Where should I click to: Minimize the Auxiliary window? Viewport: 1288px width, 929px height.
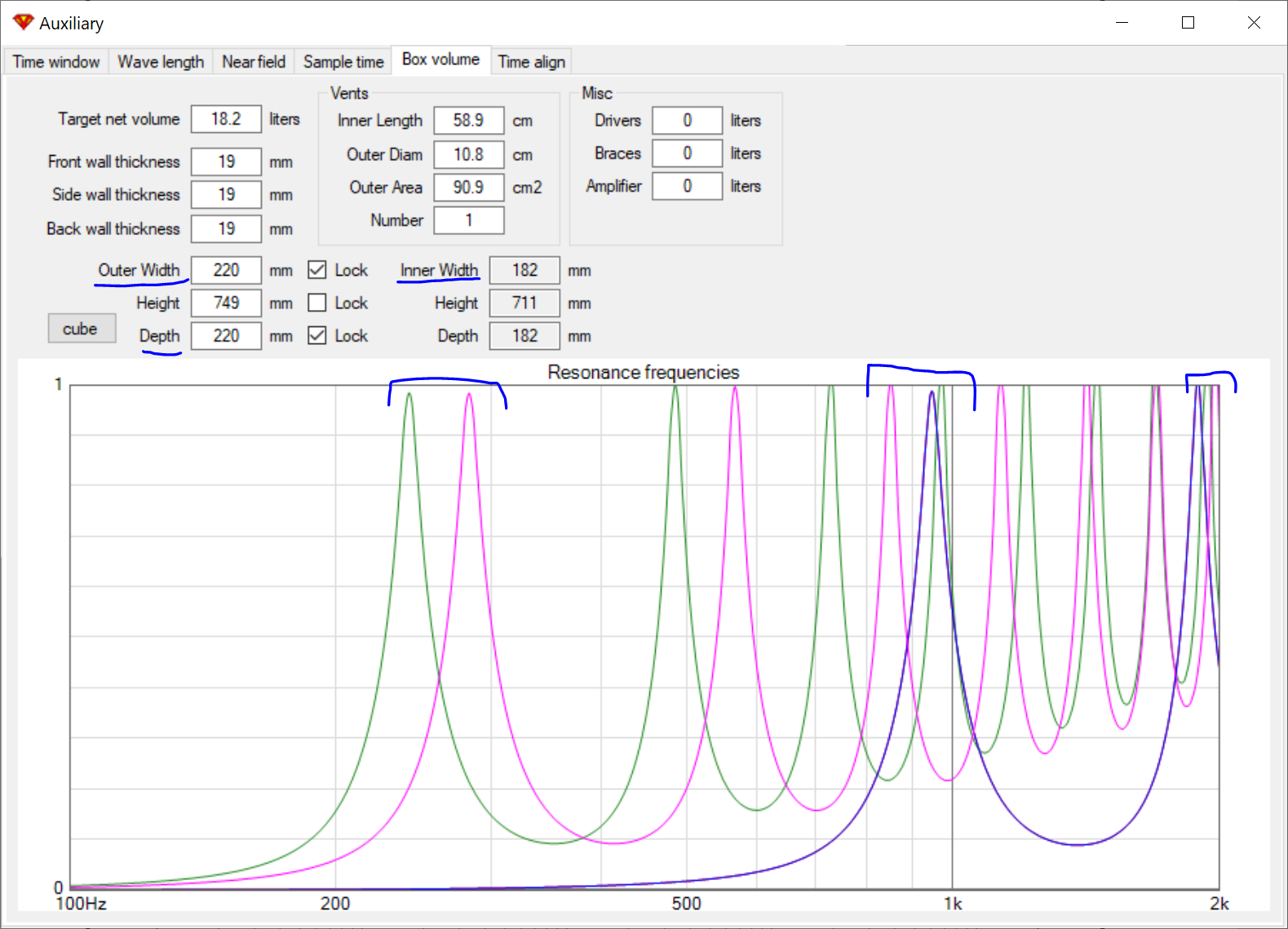[1122, 23]
